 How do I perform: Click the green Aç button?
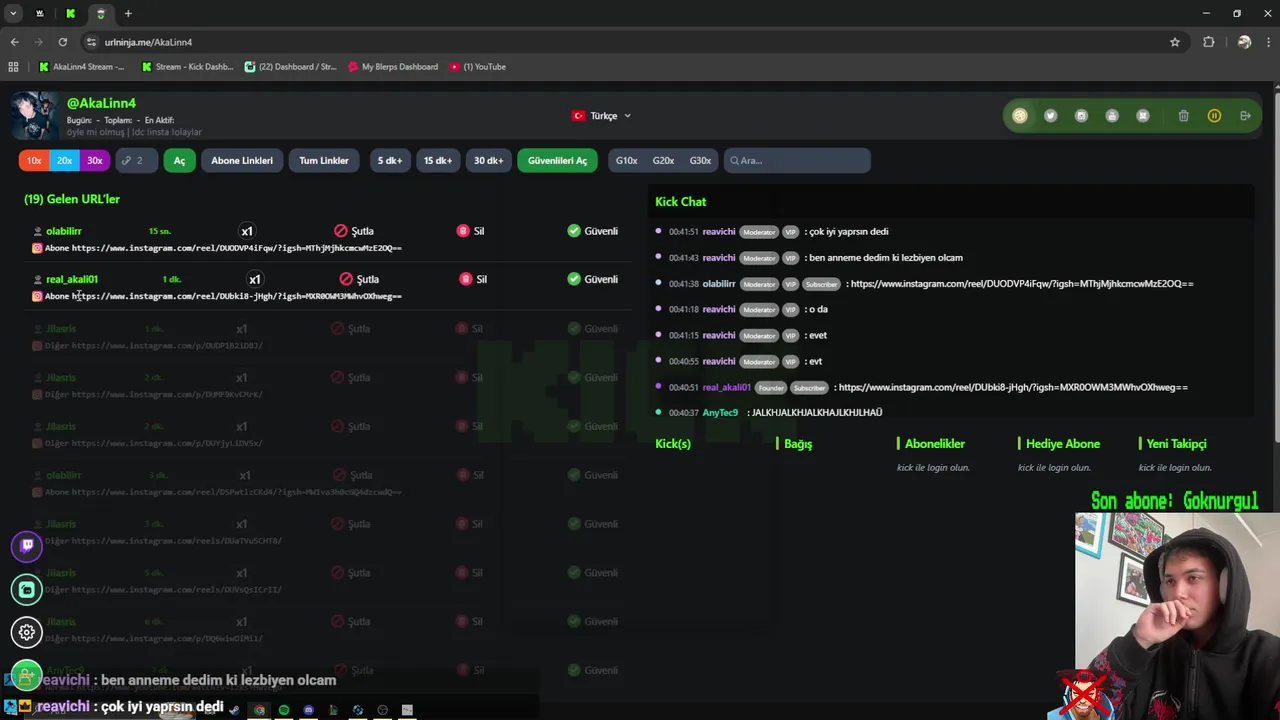pos(180,160)
